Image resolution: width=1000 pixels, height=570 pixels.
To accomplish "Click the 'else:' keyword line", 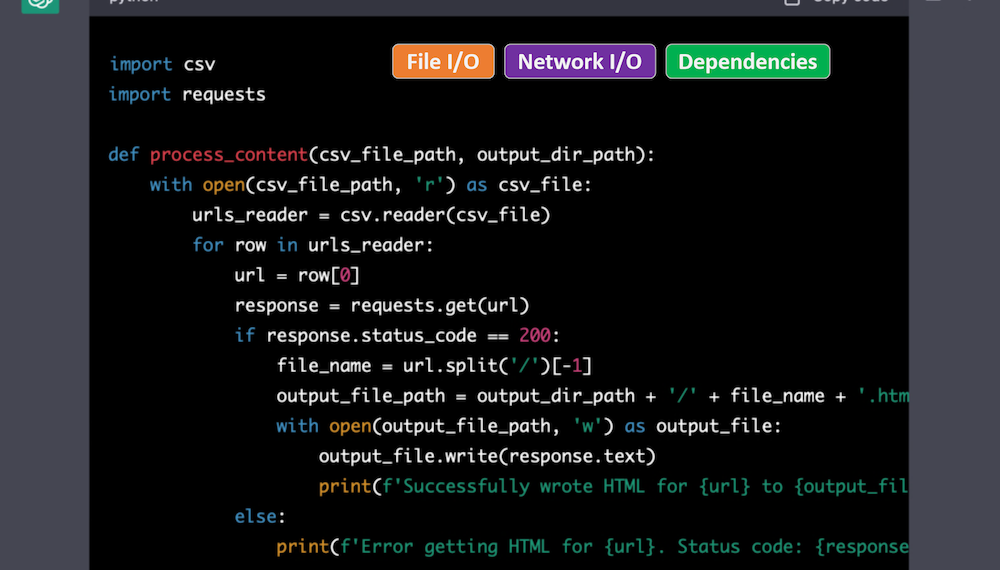I will click(260, 517).
